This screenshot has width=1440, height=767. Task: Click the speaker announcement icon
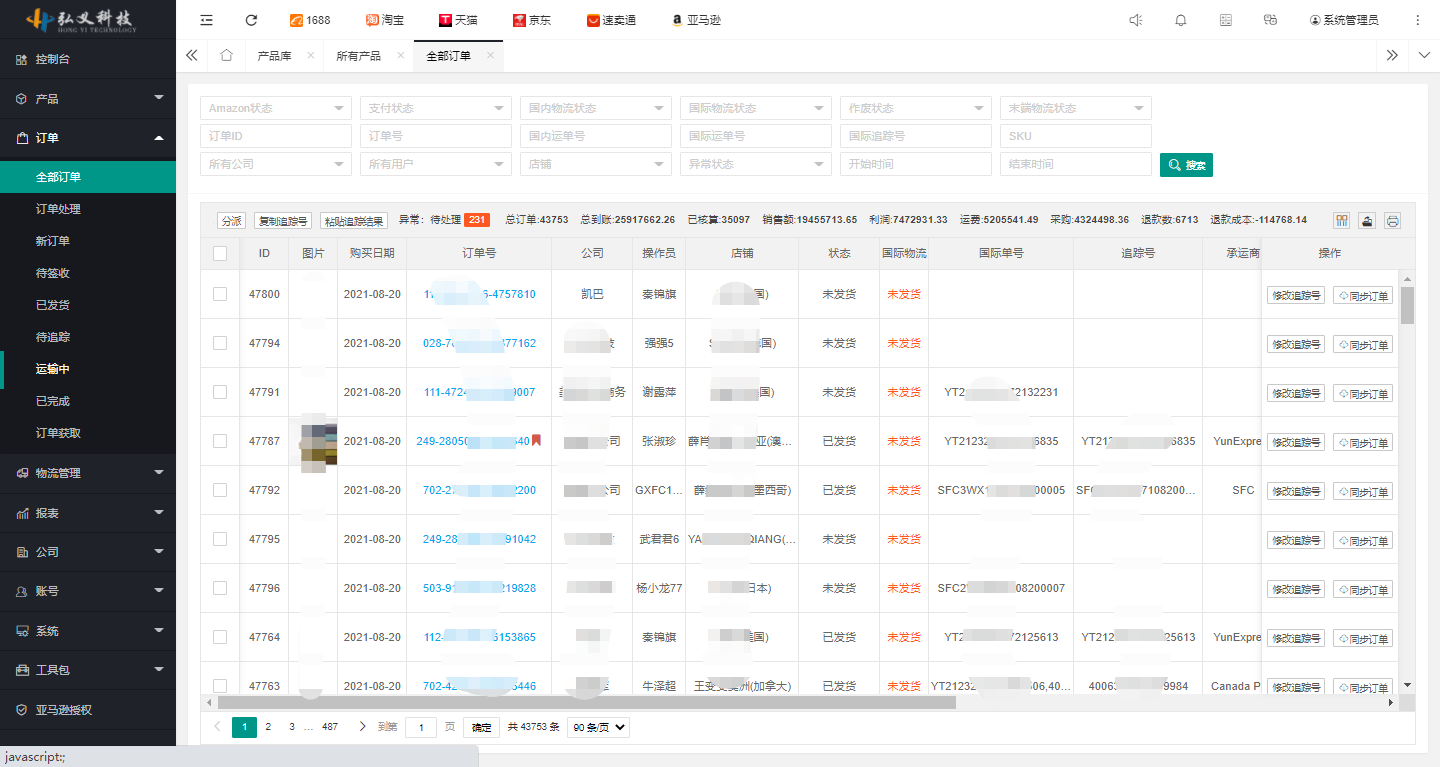pos(1135,20)
